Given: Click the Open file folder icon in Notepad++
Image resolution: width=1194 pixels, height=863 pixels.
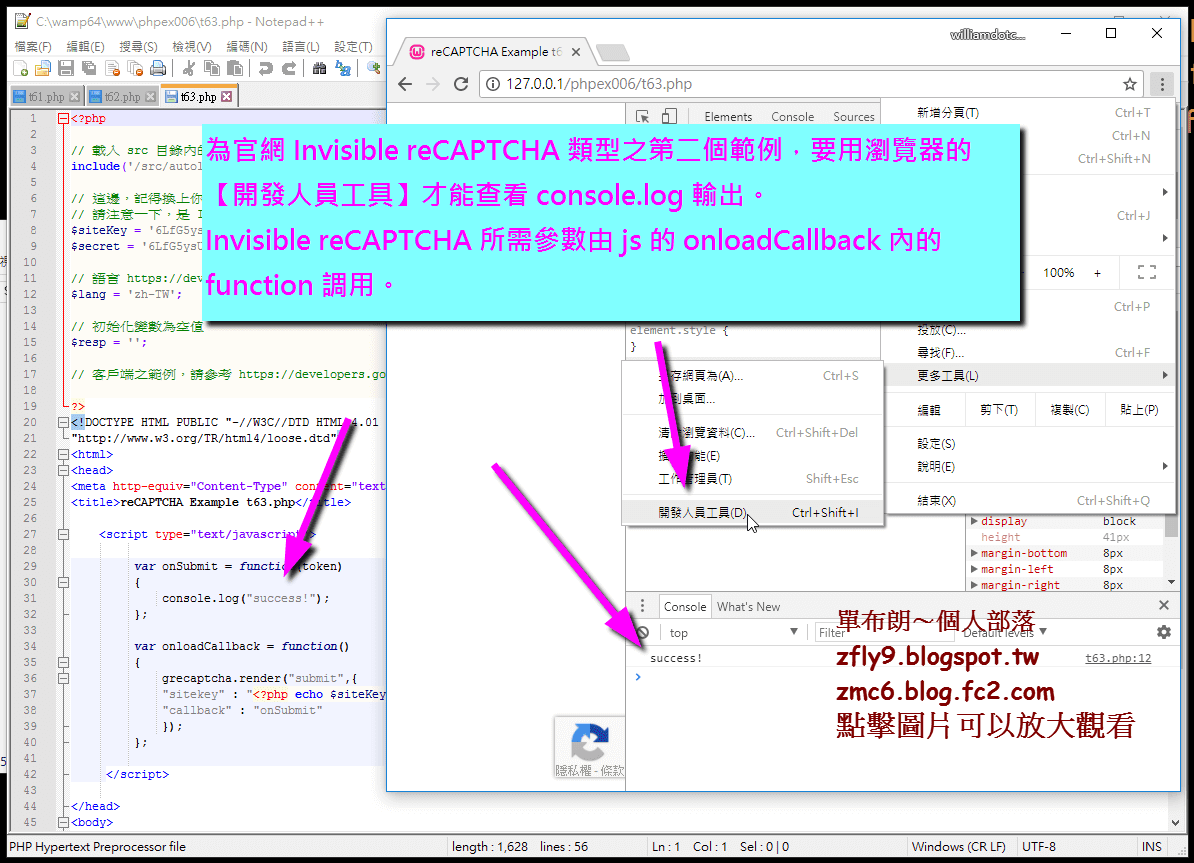Looking at the screenshot, I should coord(43,69).
